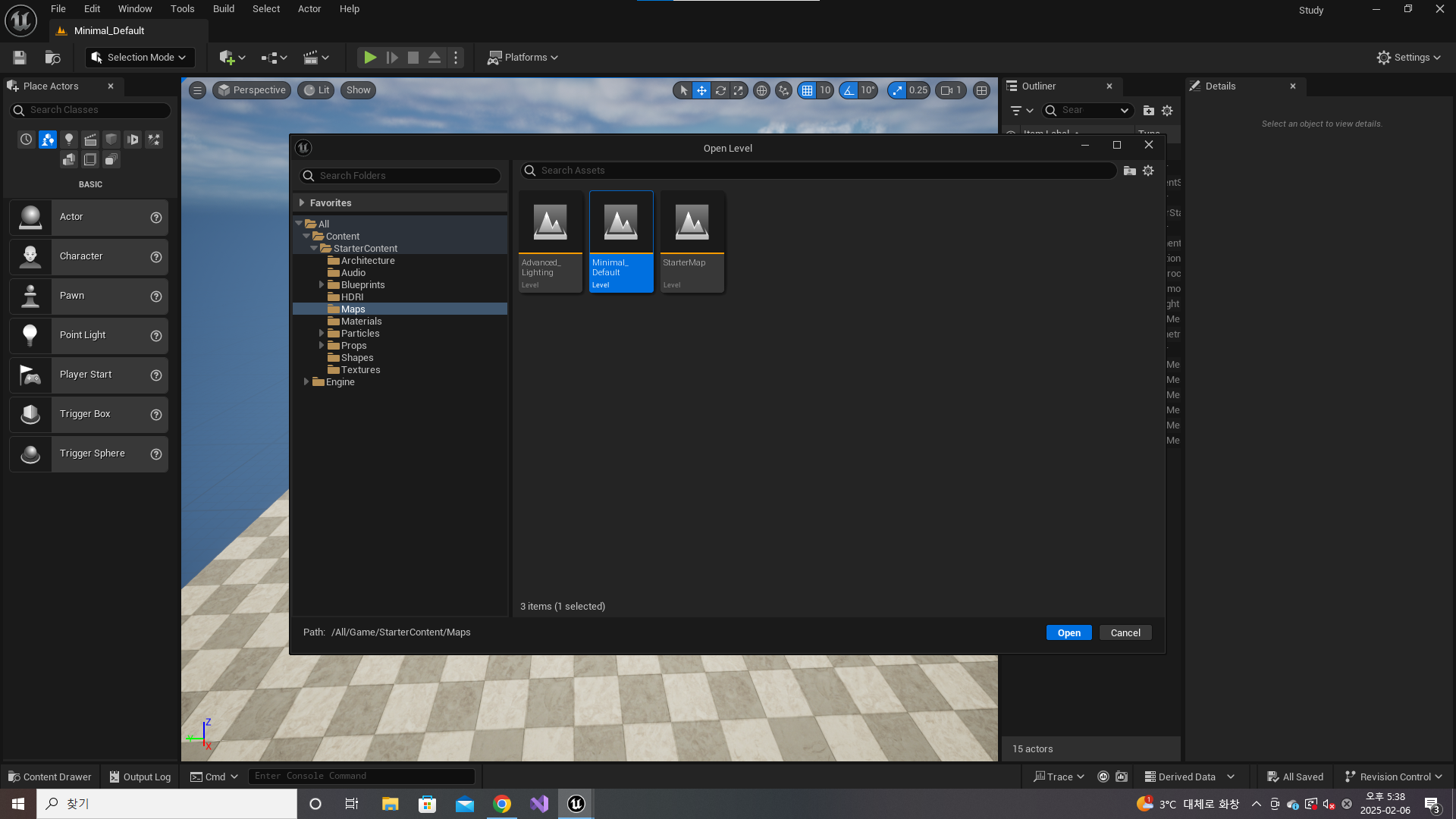Open the add content cube-plus dropdown
1456x819 pixels.
[232, 58]
